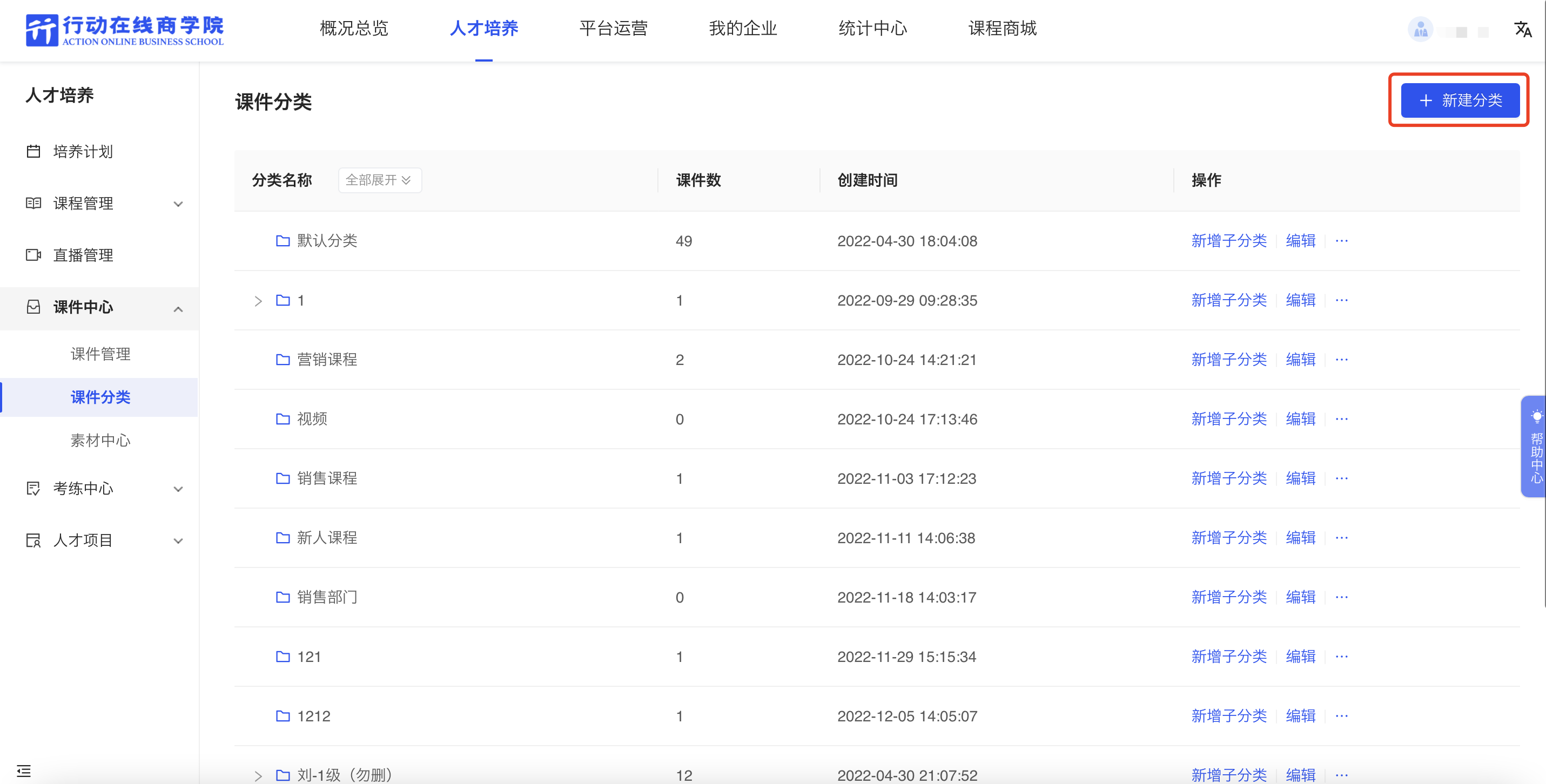Image resolution: width=1546 pixels, height=784 pixels.
Task: Open more actions for 视频 row
Action: pyautogui.click(x=1341, y=418)
